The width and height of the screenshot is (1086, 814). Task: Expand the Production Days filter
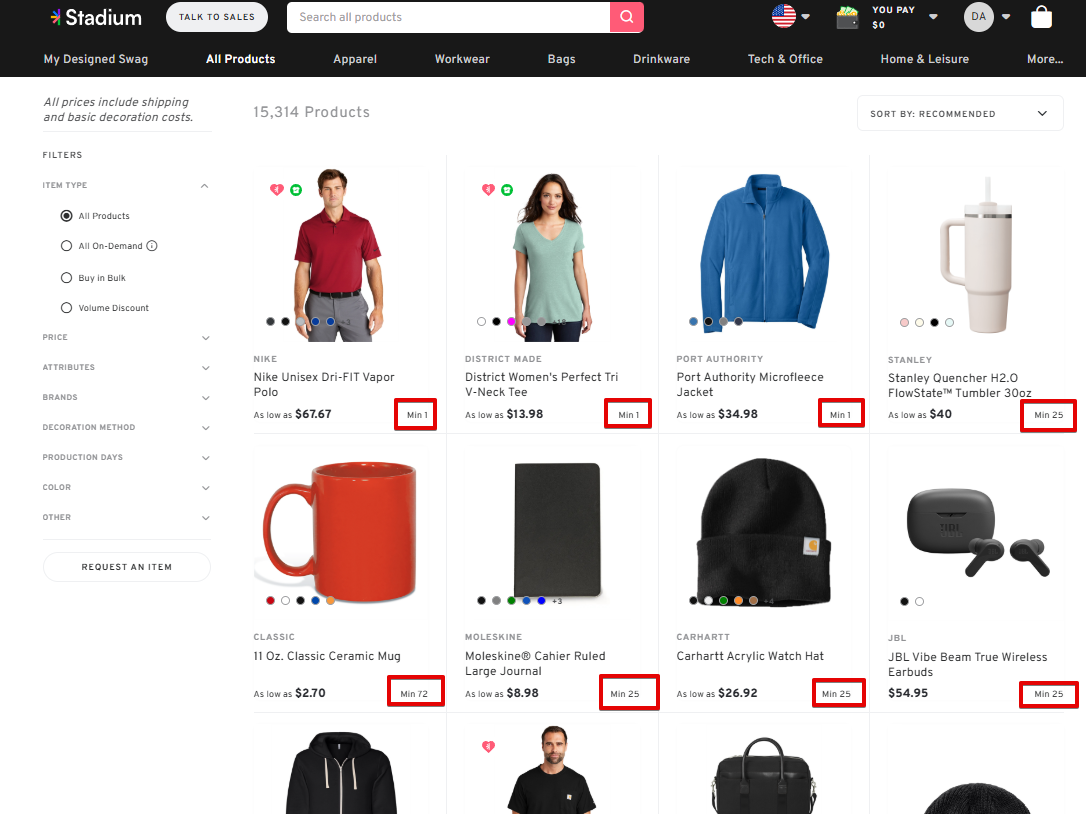(x=206, y=458)
